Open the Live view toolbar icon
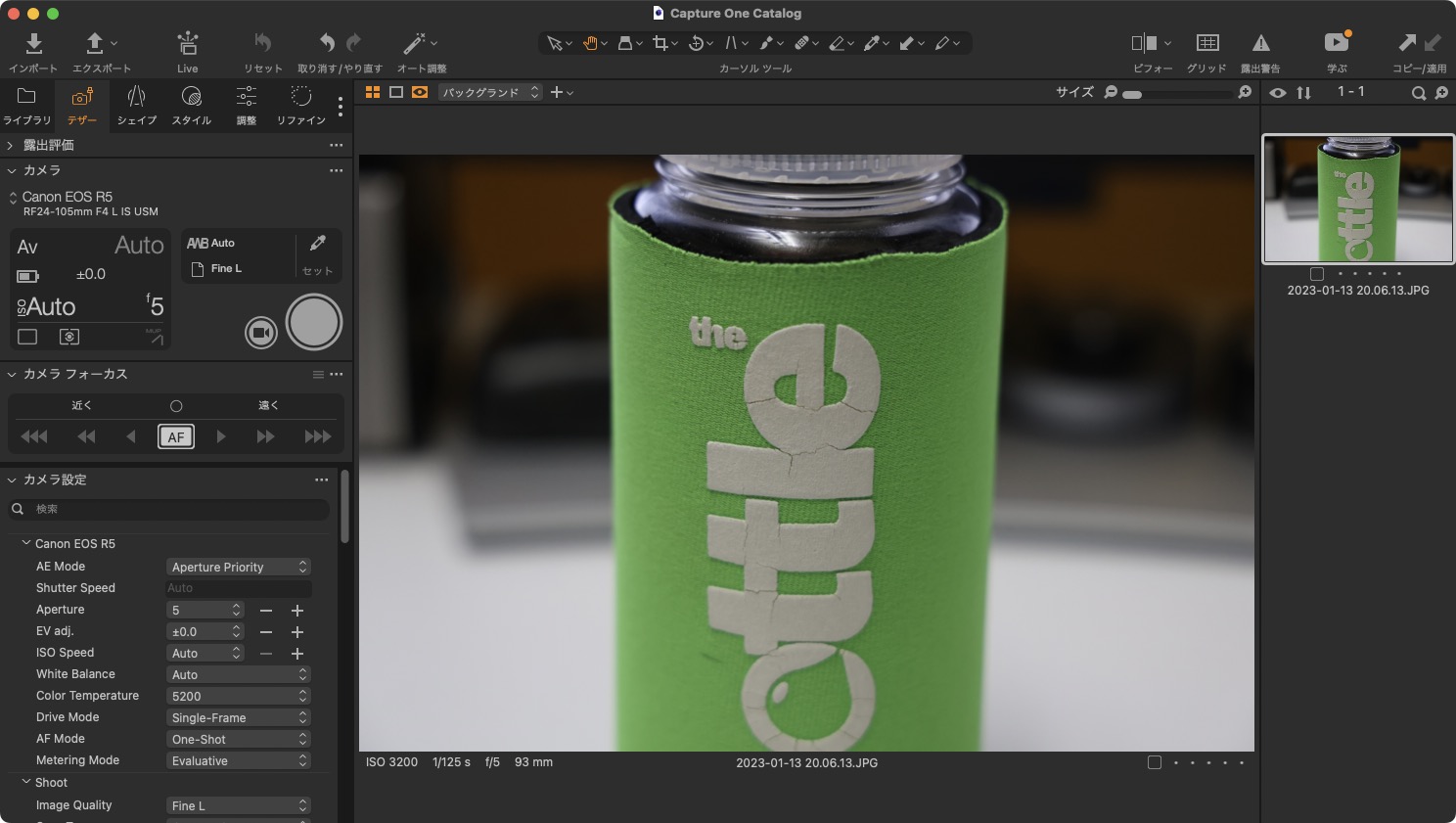 188,44
